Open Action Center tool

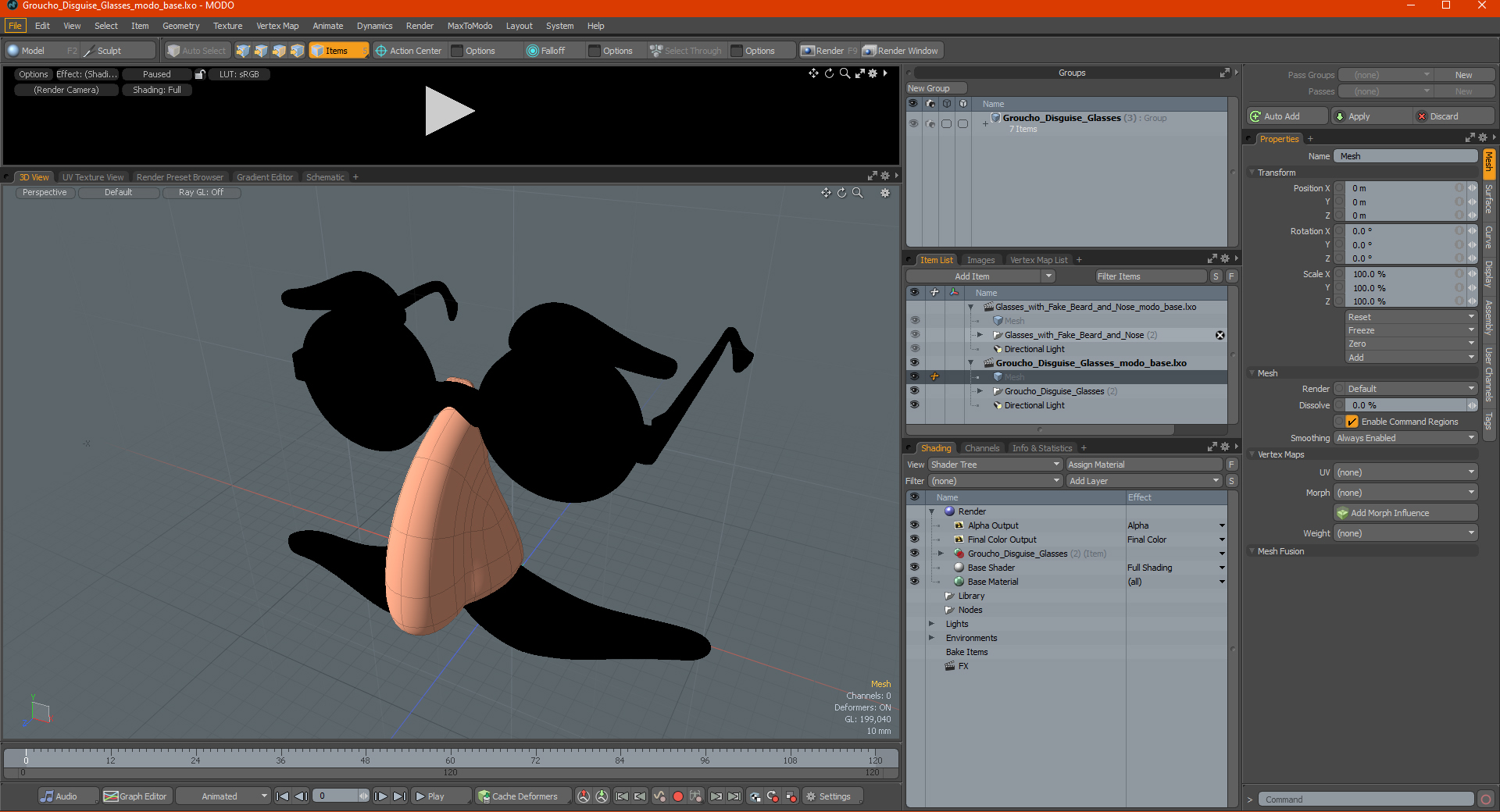[x=409, y=51]
